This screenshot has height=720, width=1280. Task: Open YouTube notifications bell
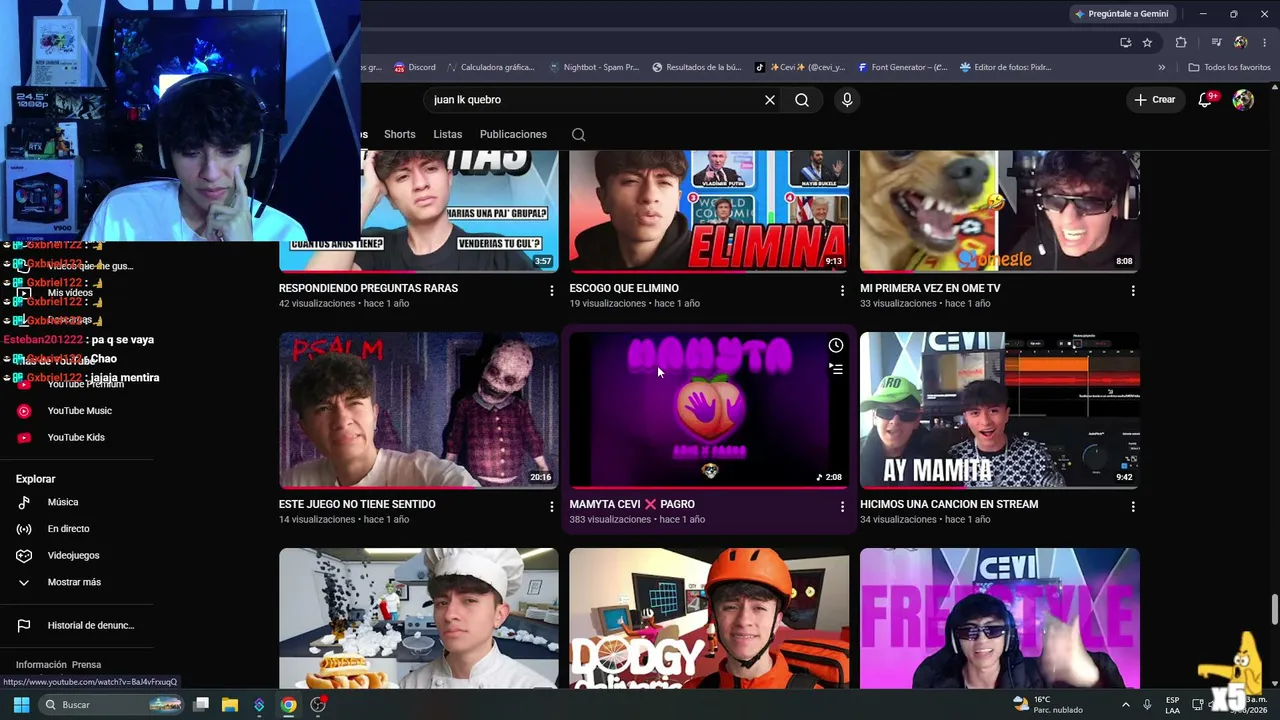1205,100
